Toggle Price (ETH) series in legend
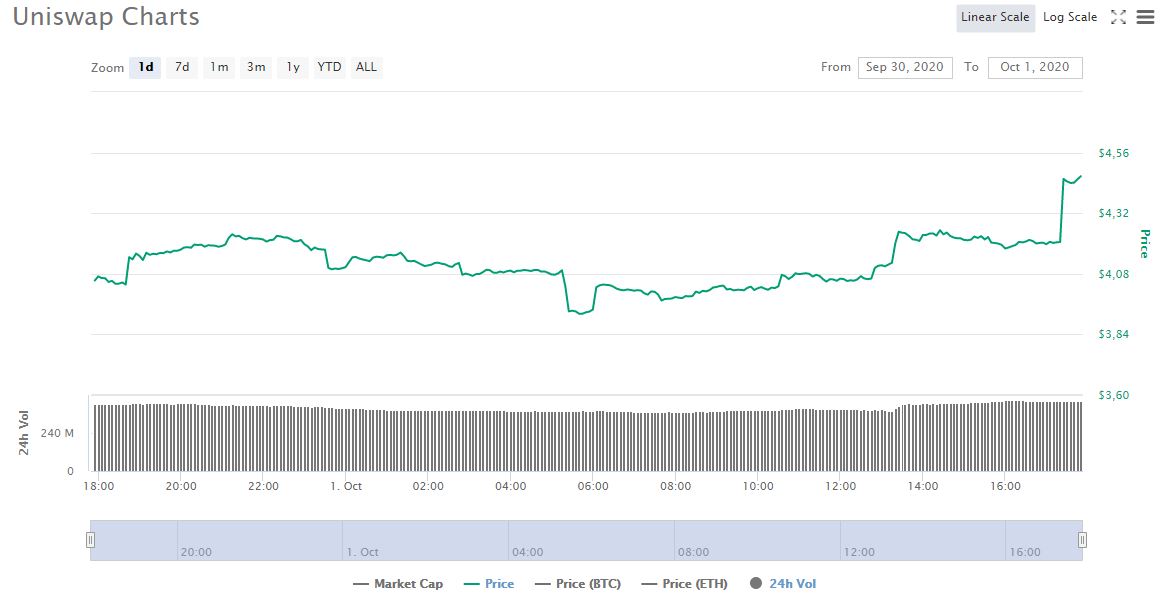This screenshot has height=596, width=1160. [x=684, y=584]
